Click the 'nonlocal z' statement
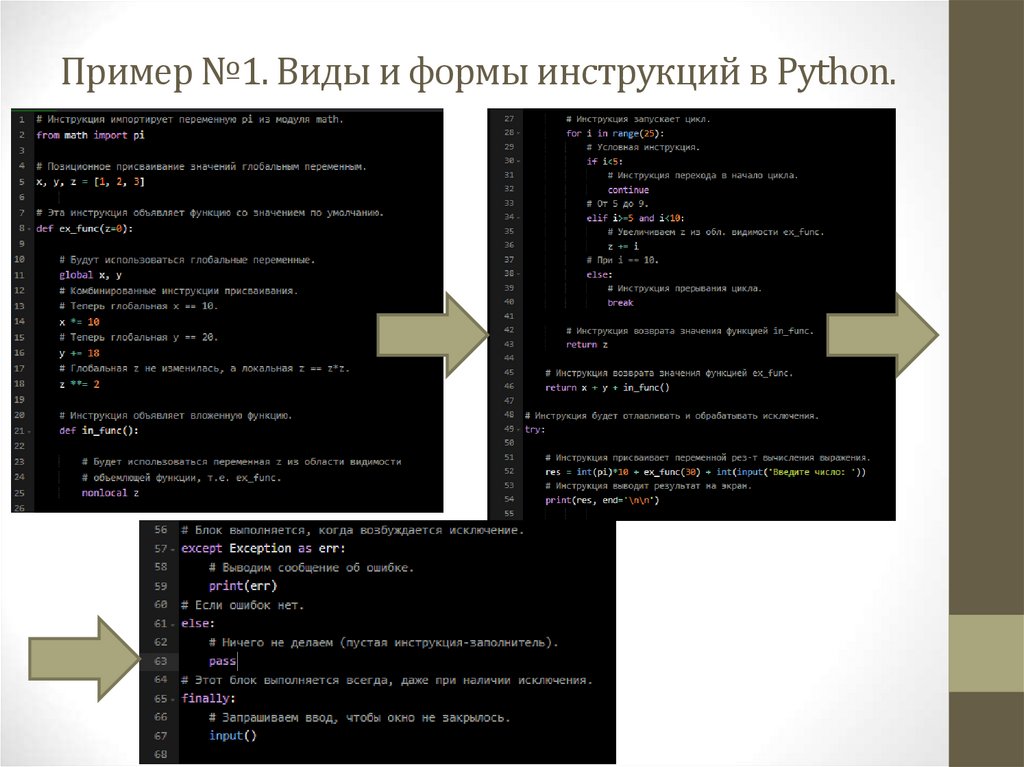 click(110, 493)
